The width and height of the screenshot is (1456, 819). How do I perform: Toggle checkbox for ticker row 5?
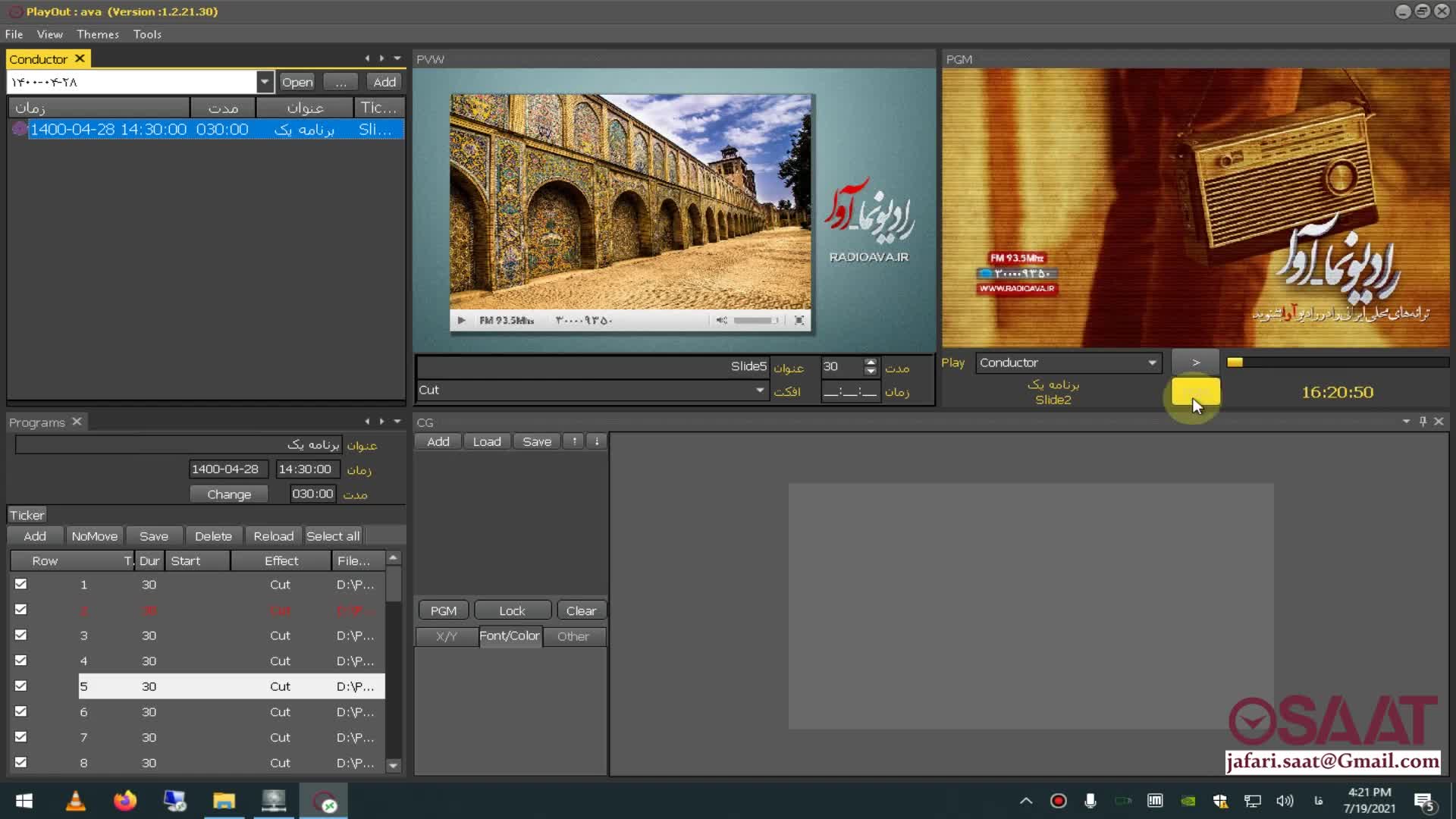tap(21, 686)
